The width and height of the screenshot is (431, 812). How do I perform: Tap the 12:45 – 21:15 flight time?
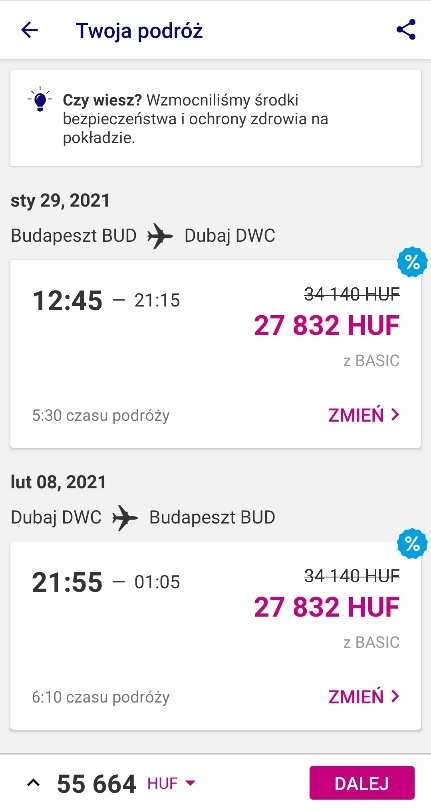coord(106,300)
